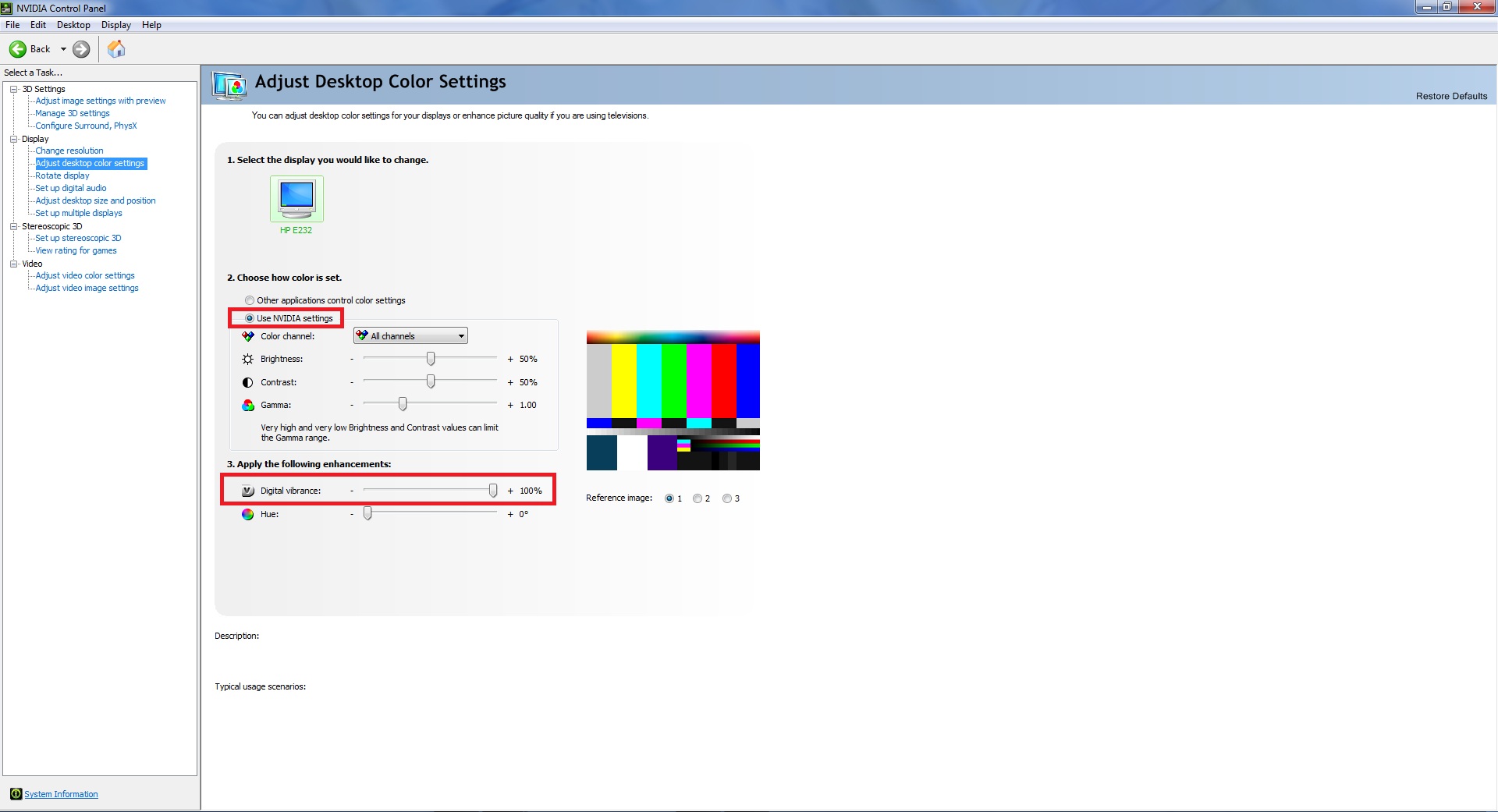Collapse the Stereoscopic 3D tree node
This screenshot has height=812, width=1498.
pos(13,226)
